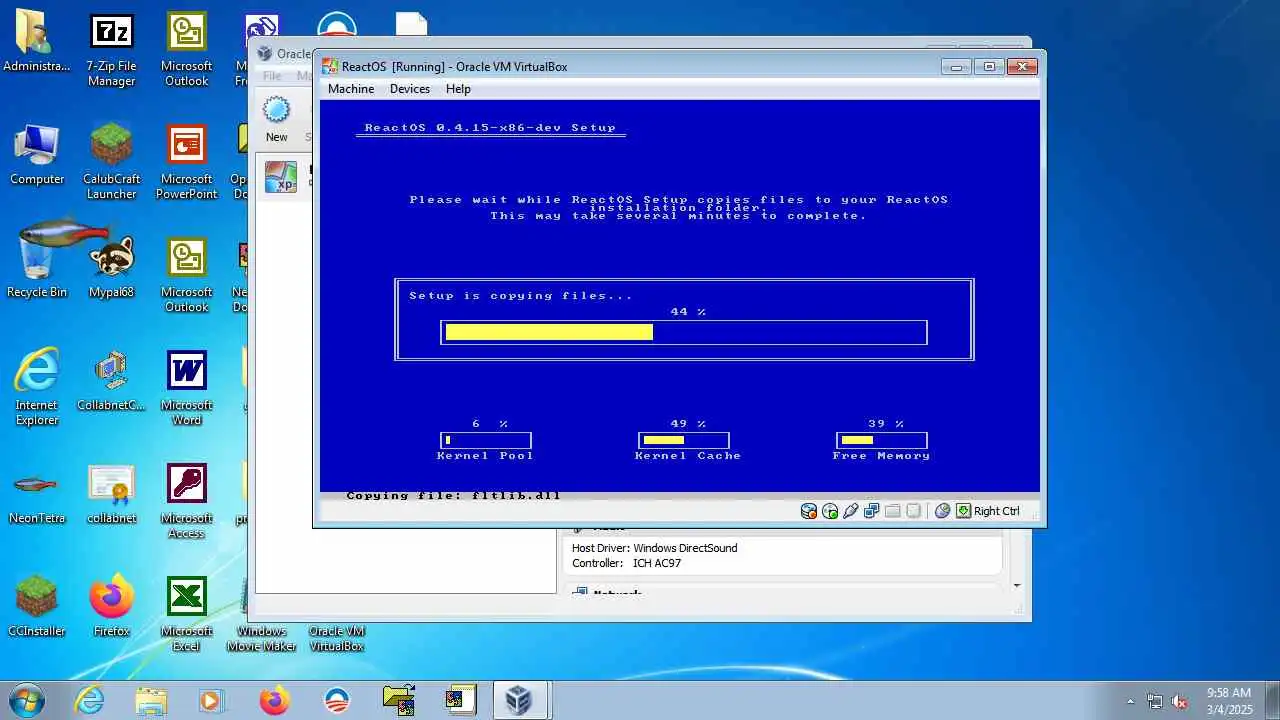Click the Show desktop button
Image resolution: width=1280 pixels, height=720 pixels.
(x=1272, y=700)
